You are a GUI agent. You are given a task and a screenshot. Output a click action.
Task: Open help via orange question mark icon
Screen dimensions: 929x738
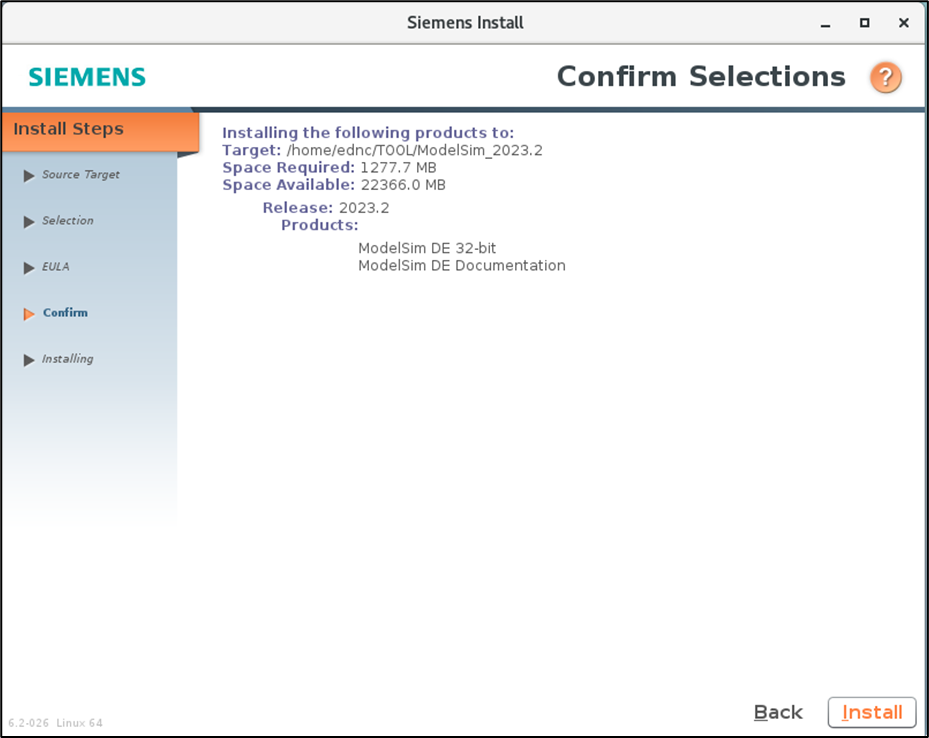tap(885, 77)
